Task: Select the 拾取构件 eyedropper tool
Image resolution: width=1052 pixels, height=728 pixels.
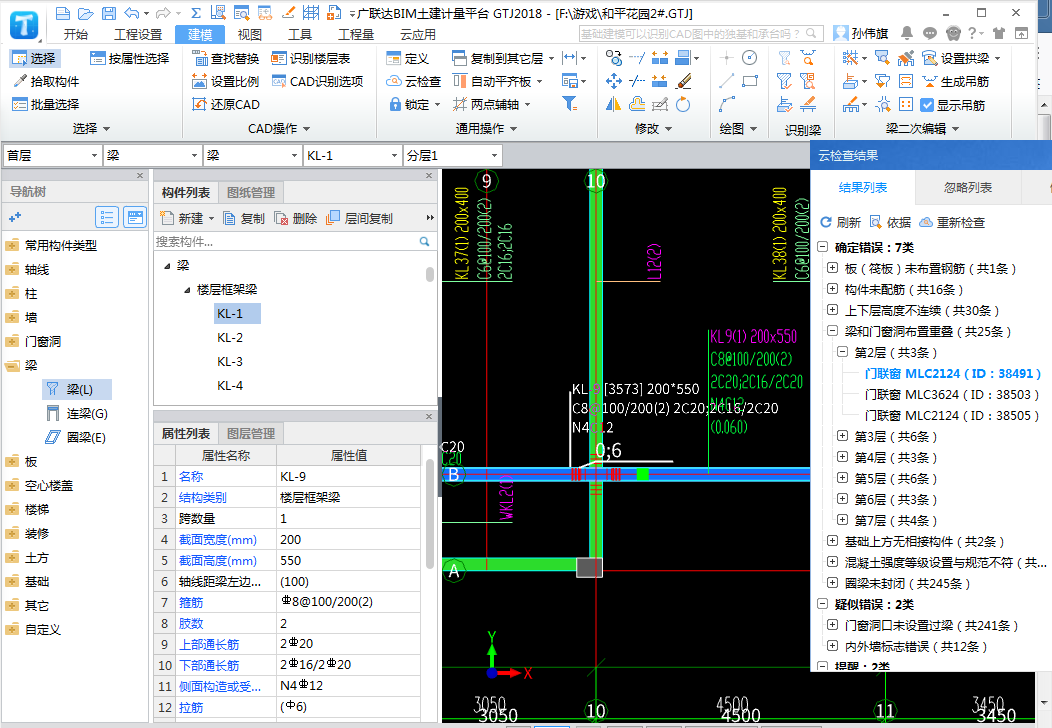Action: coord(20,81)
